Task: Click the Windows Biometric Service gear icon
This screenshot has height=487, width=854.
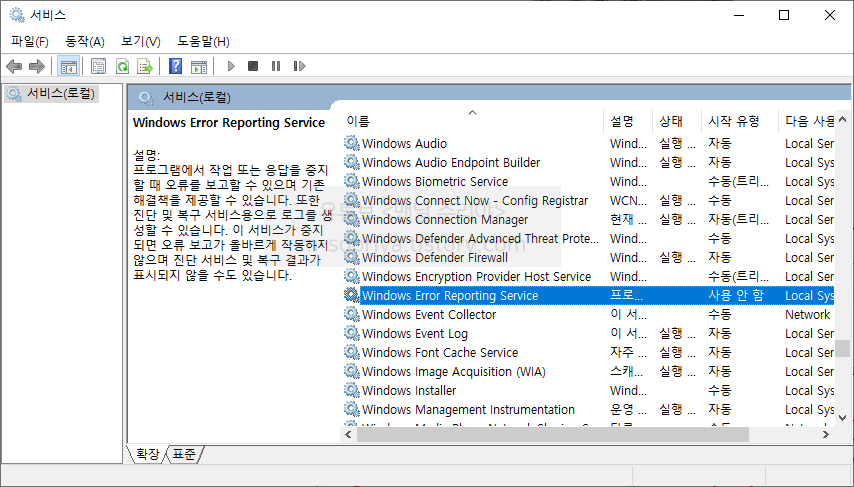Action: [352, 181]
